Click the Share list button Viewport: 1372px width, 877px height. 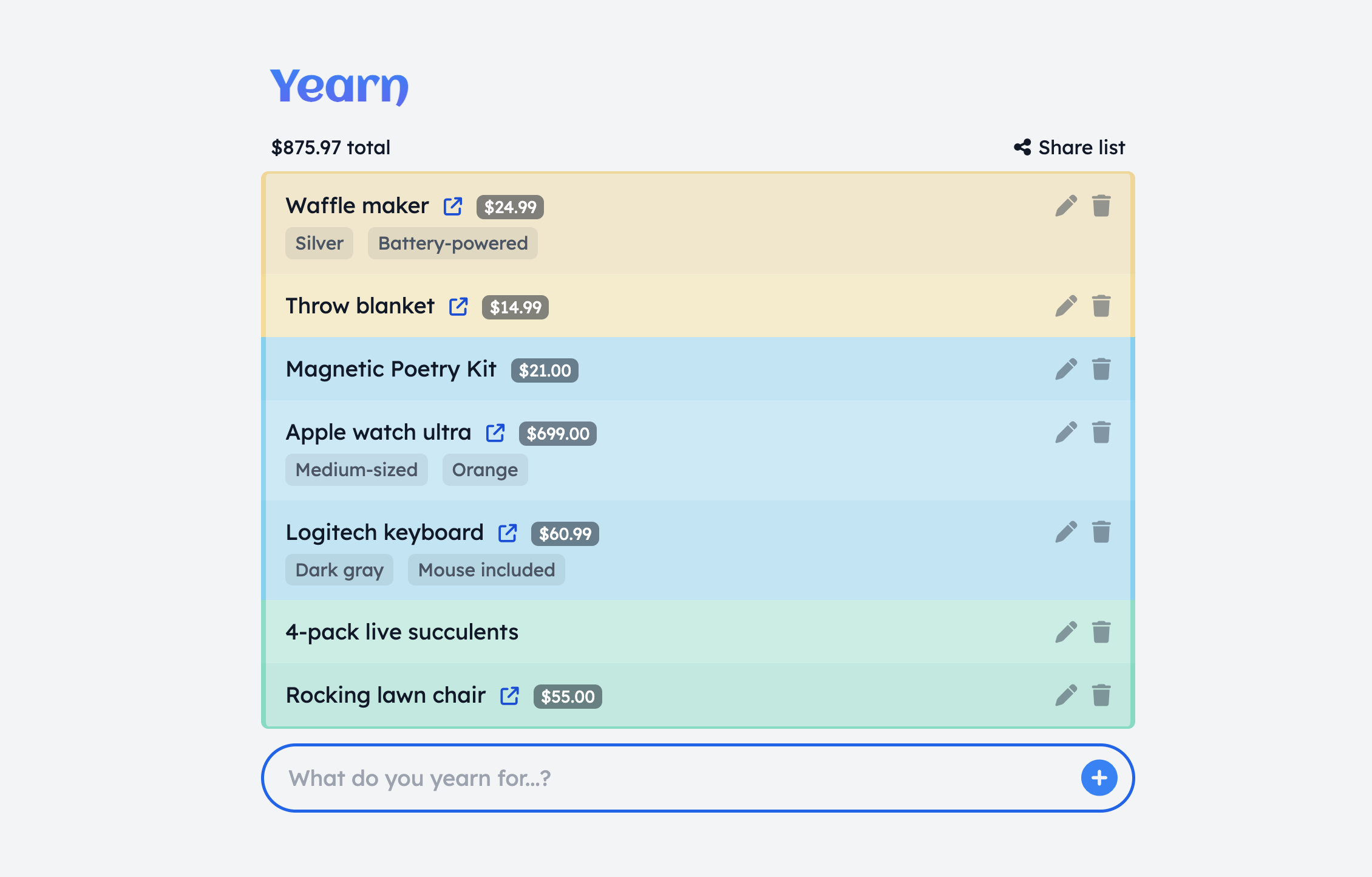(1070, 148)
